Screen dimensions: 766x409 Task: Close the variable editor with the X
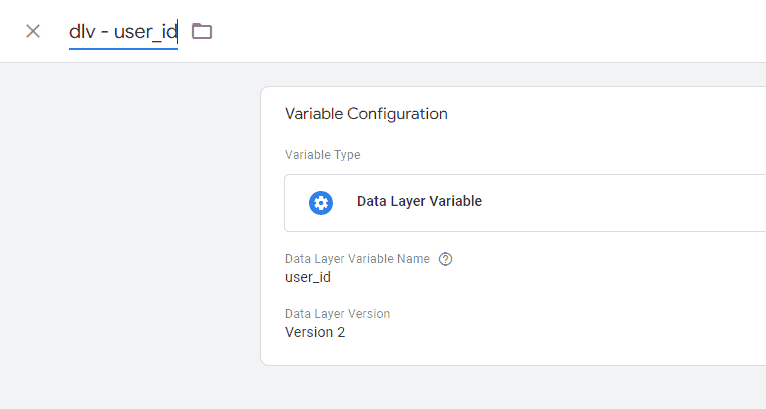click(33, 31)
